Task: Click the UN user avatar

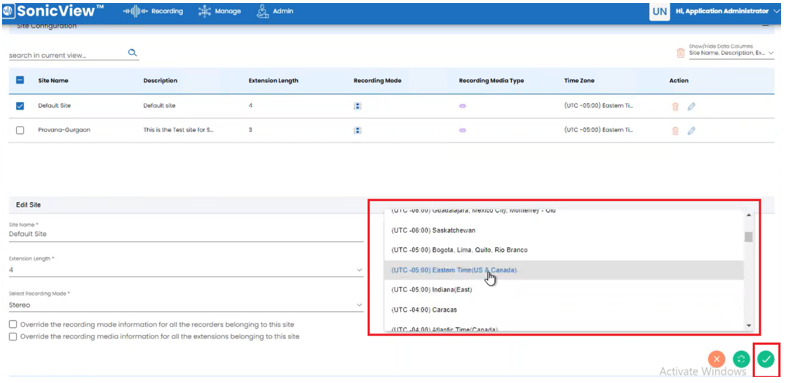Action: tap(660, 12)
